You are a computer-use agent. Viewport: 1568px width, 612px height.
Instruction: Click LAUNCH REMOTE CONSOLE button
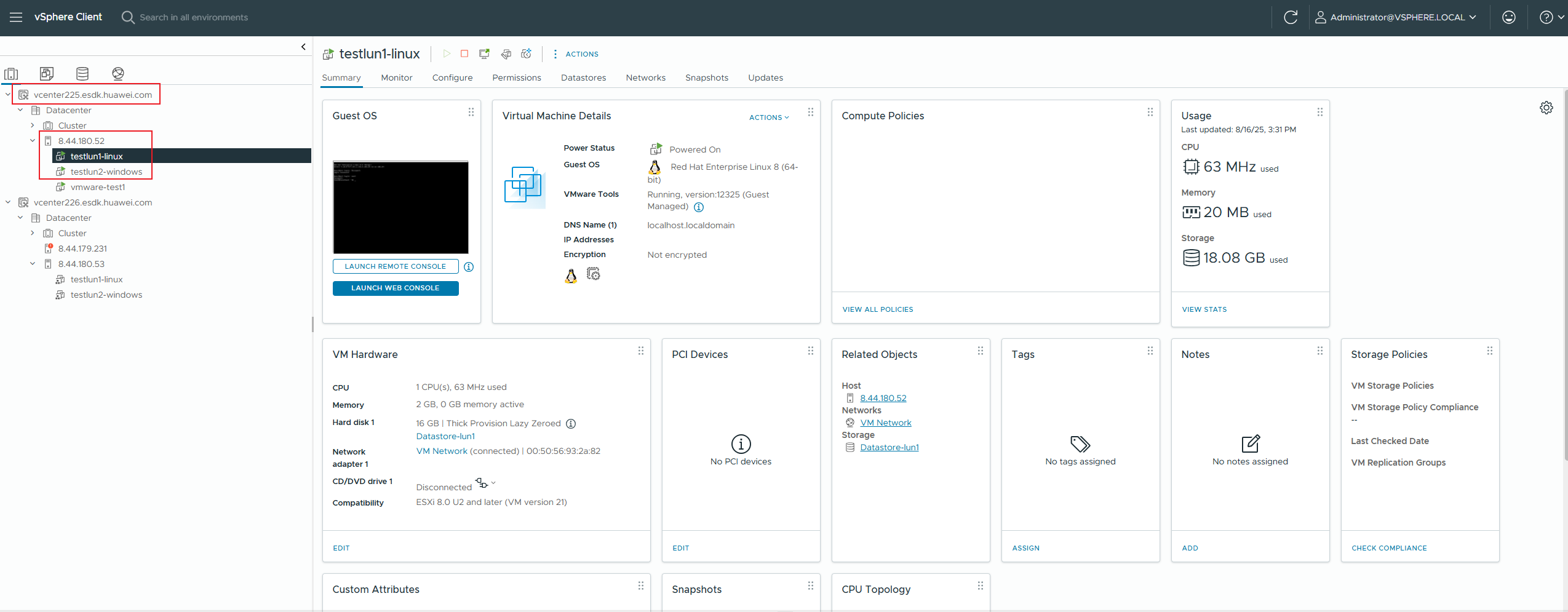396,266
